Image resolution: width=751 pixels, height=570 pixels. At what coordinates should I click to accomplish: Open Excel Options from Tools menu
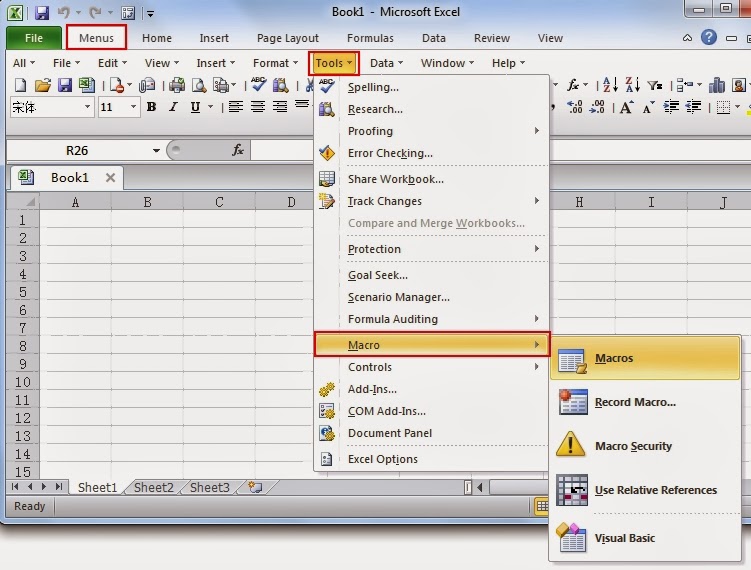[431, 459]
